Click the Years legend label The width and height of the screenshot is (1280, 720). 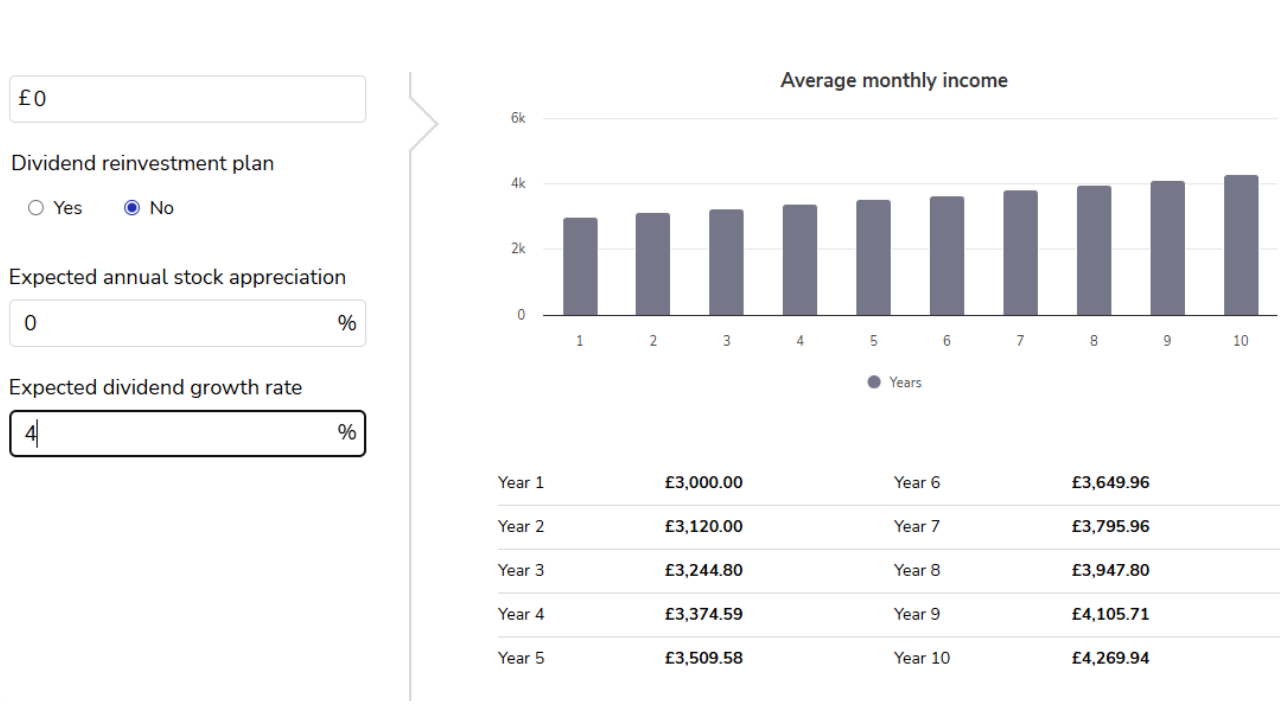click(905, 382)
